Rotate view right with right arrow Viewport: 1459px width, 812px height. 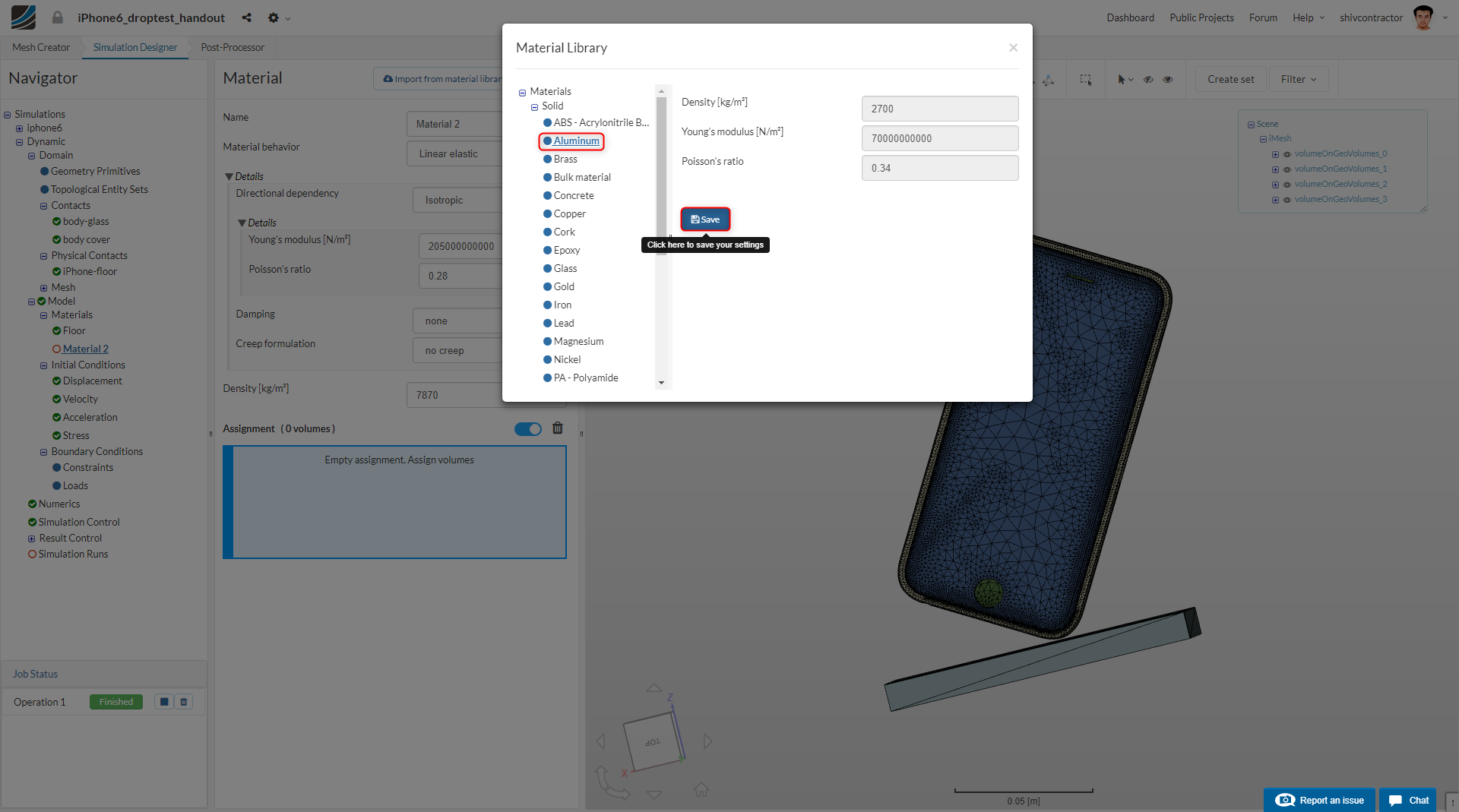[x=708, y=741]
